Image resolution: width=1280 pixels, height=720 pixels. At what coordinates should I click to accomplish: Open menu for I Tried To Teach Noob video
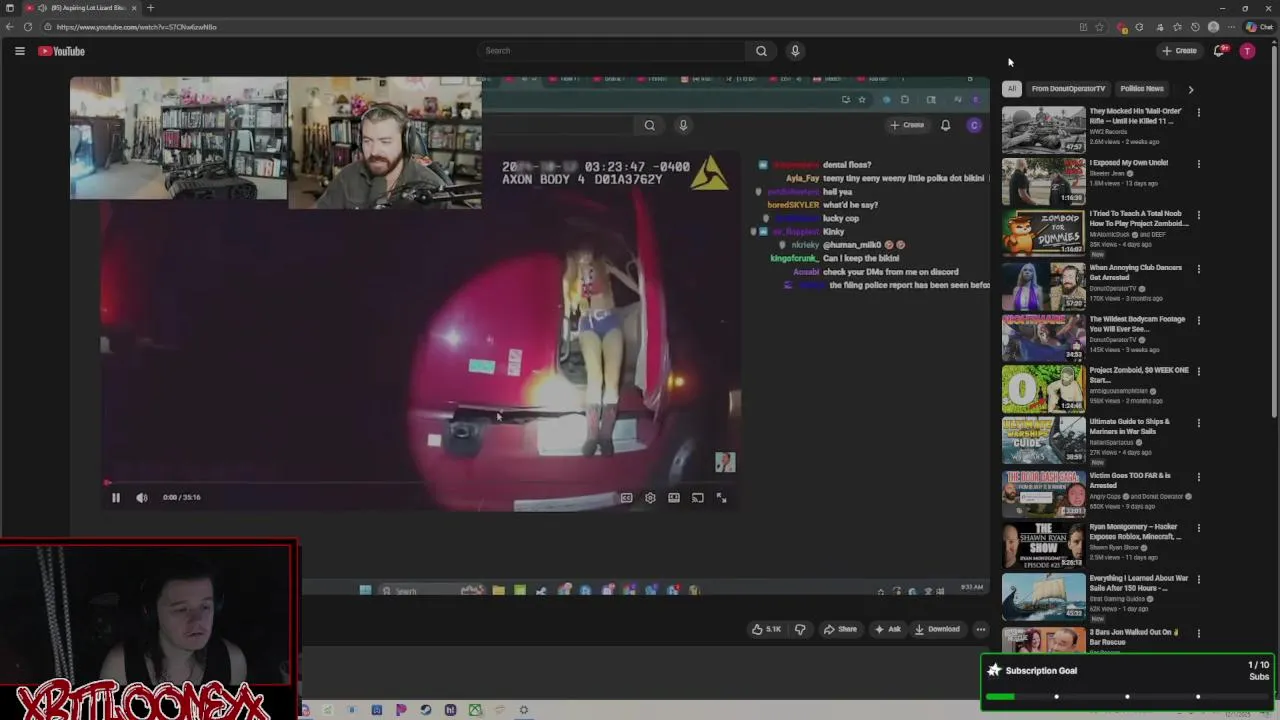tap(1199, 215)
